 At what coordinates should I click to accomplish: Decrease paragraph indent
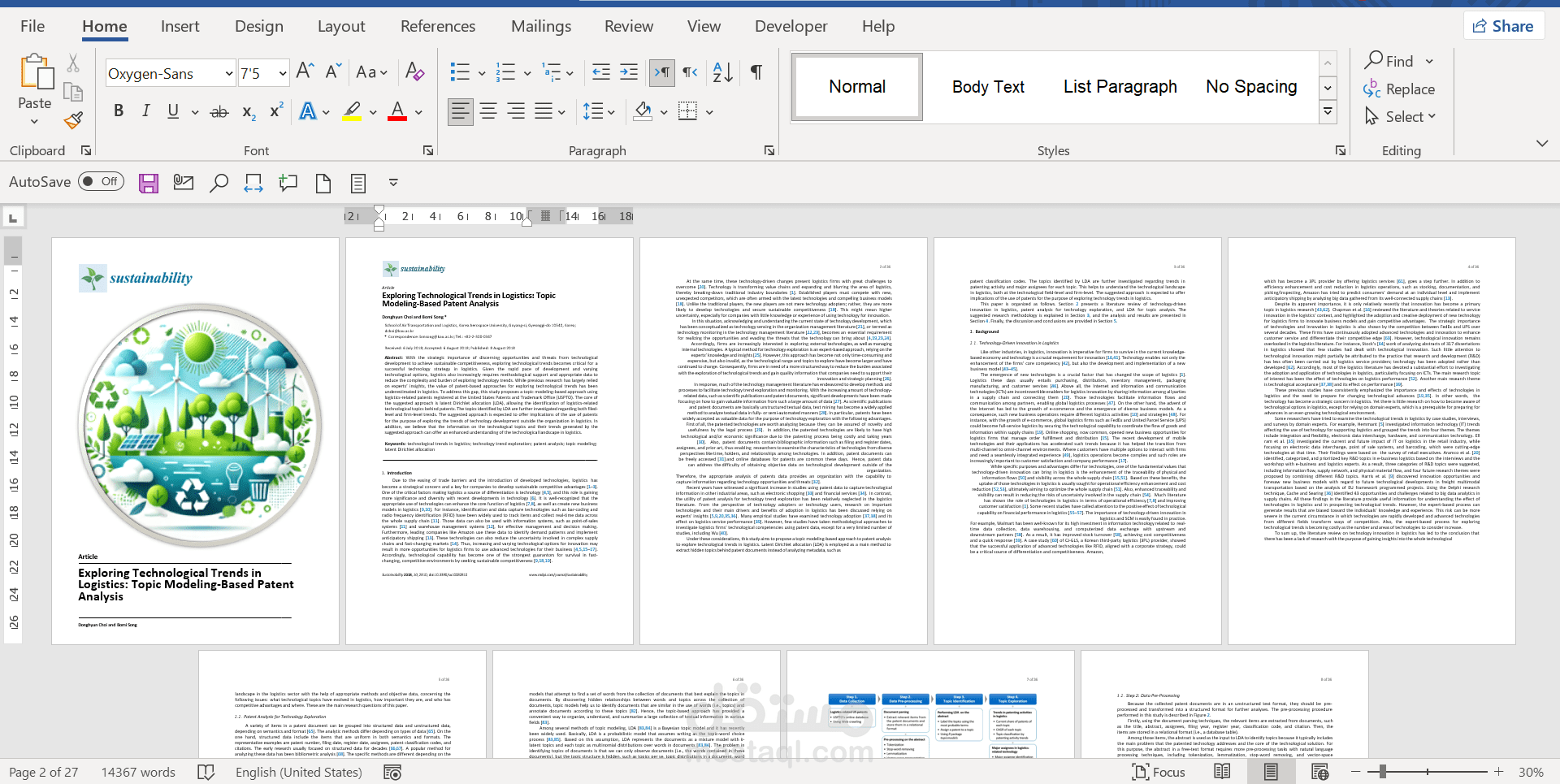(601, 72)
